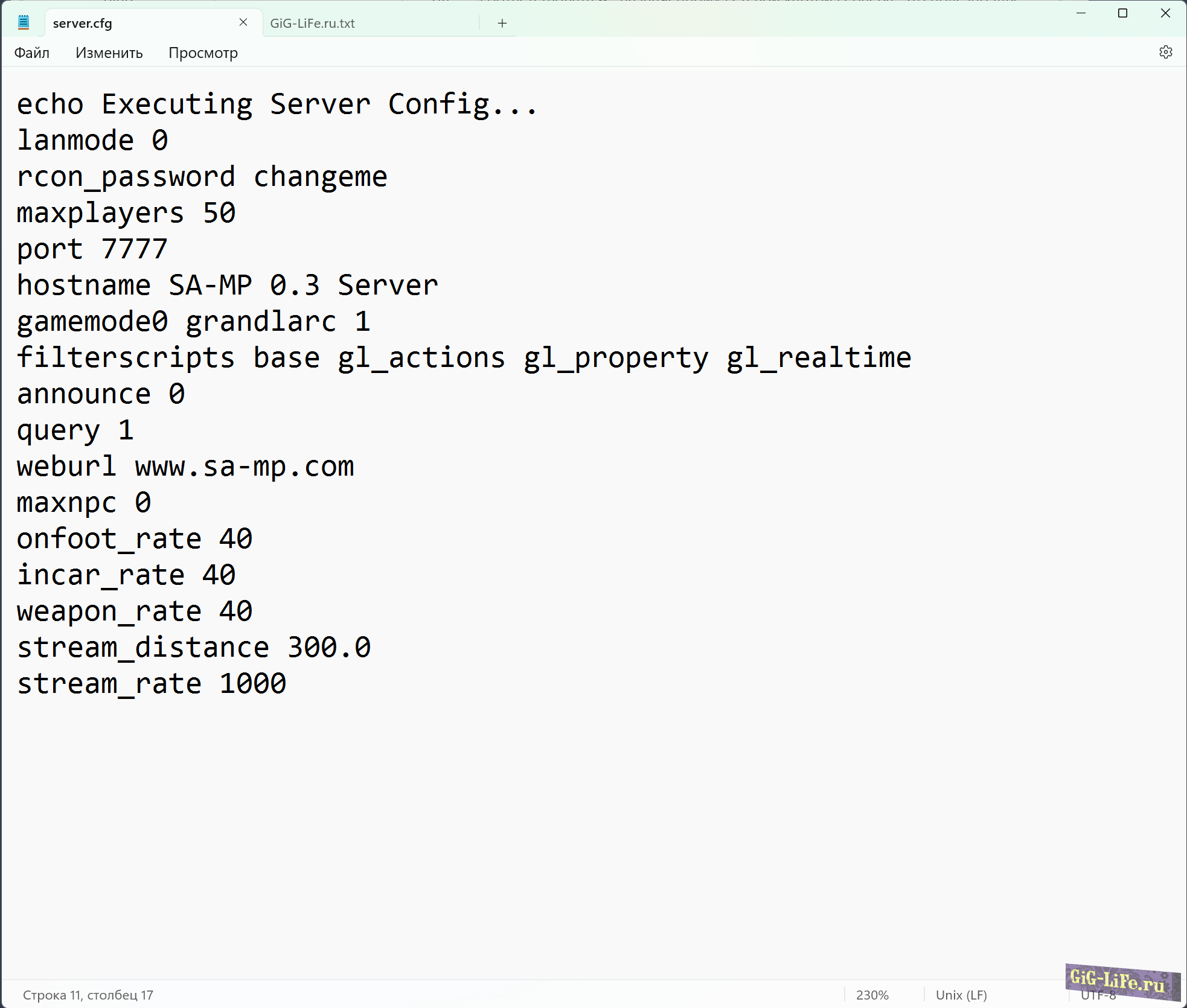
Task: Switch to the GiG-LiFe.ru.txt tab
Action: (312, 24)
